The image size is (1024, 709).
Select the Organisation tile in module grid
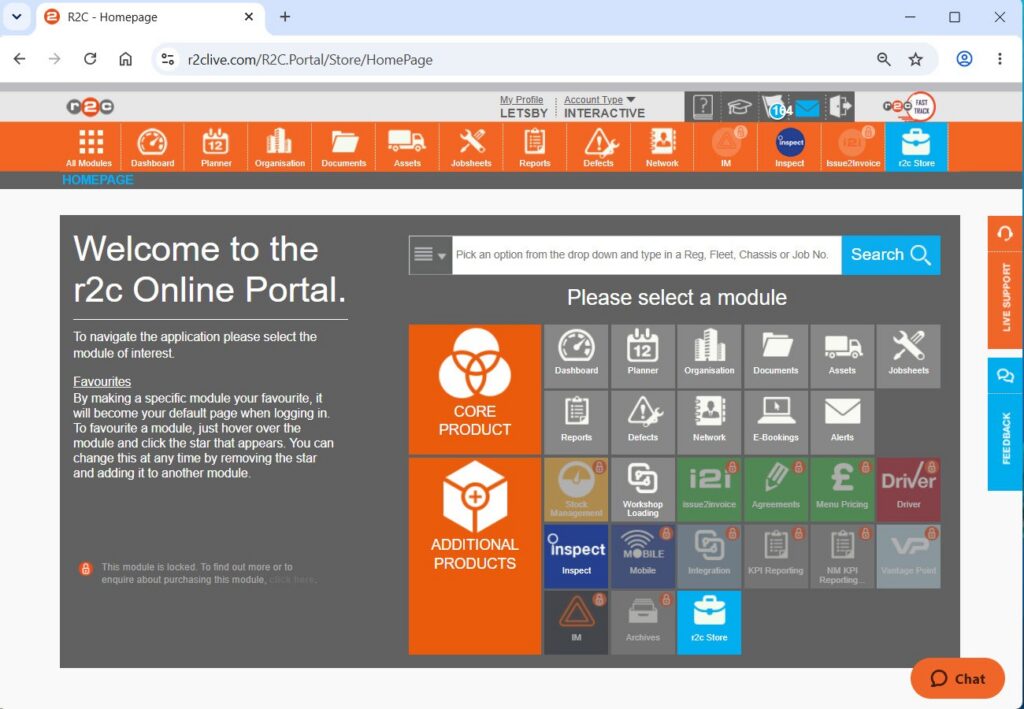pyautogui.click(x=709, y=356)
